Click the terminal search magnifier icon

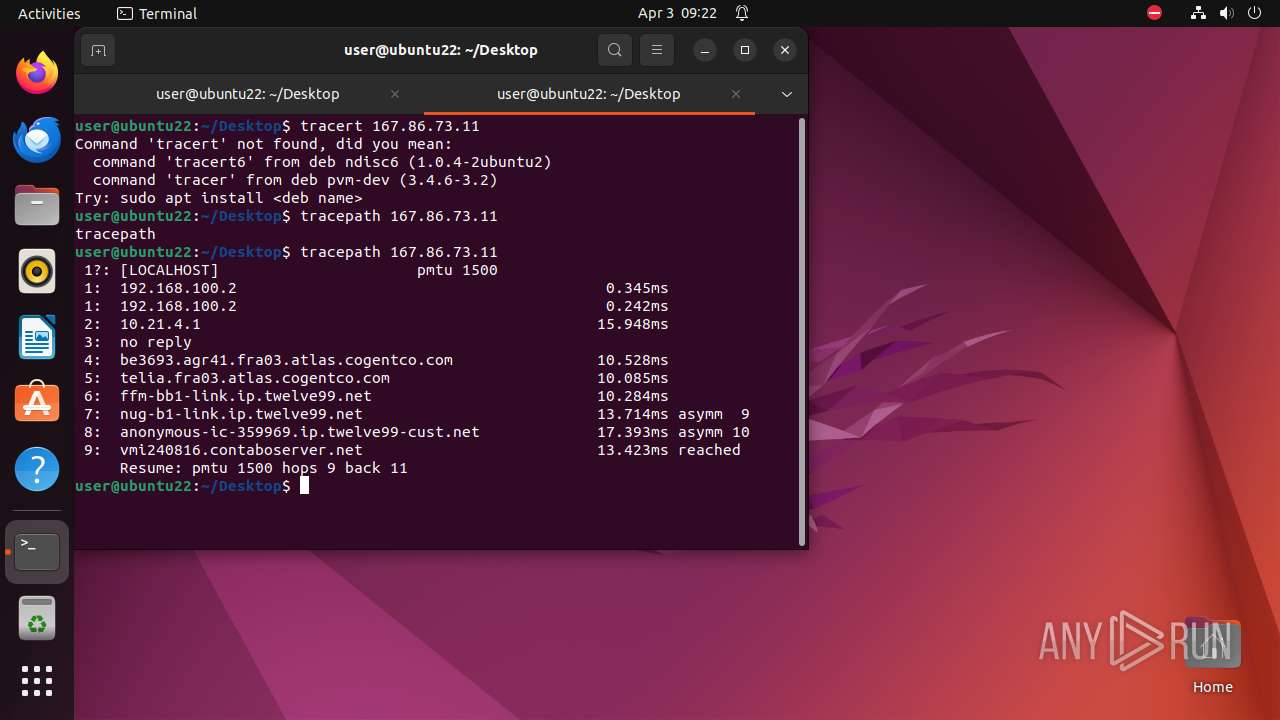coord(615,50)
